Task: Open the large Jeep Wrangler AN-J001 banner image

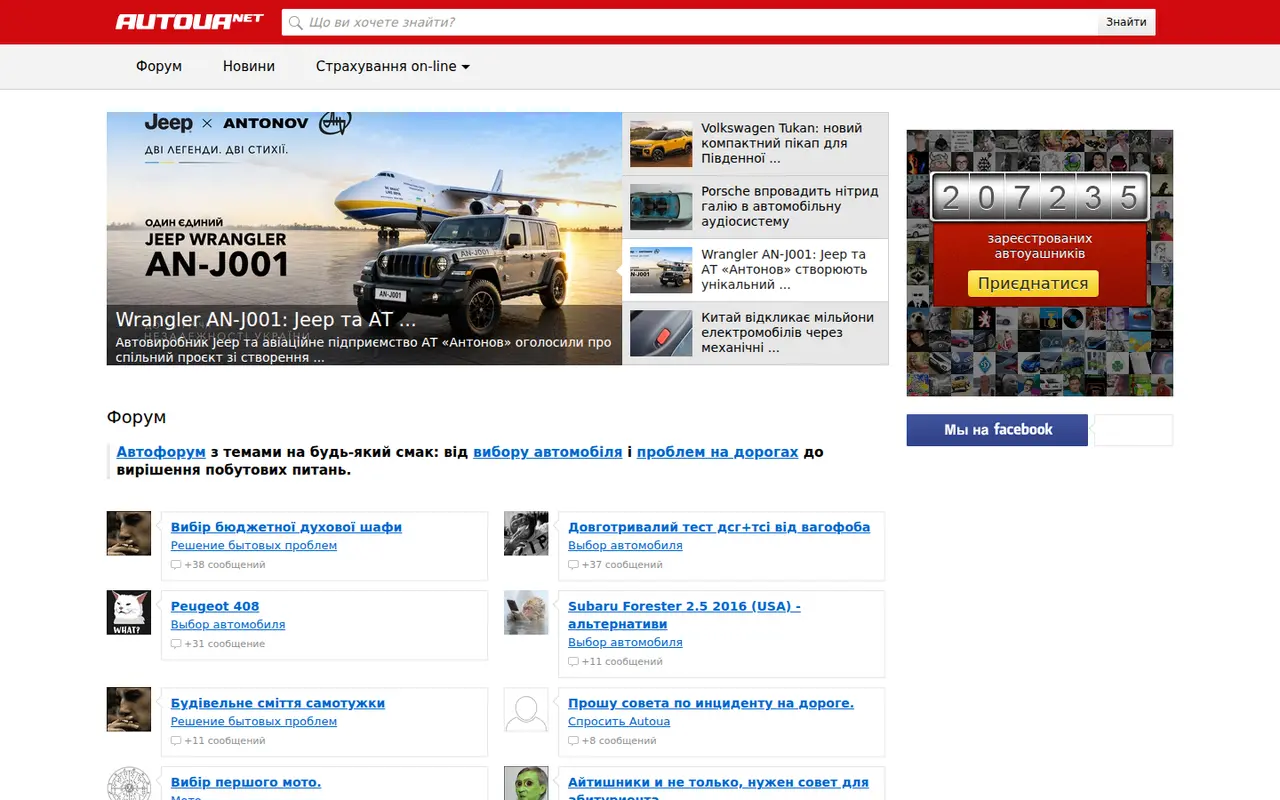Action: pyautogui.click(x=364, y=238)
